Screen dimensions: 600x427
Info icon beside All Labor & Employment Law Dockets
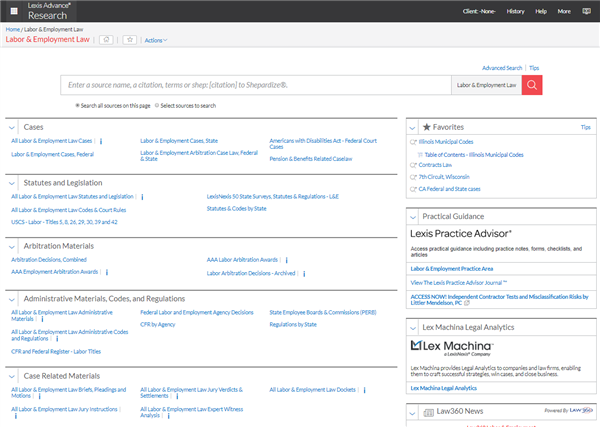click(x=364, y=390)
